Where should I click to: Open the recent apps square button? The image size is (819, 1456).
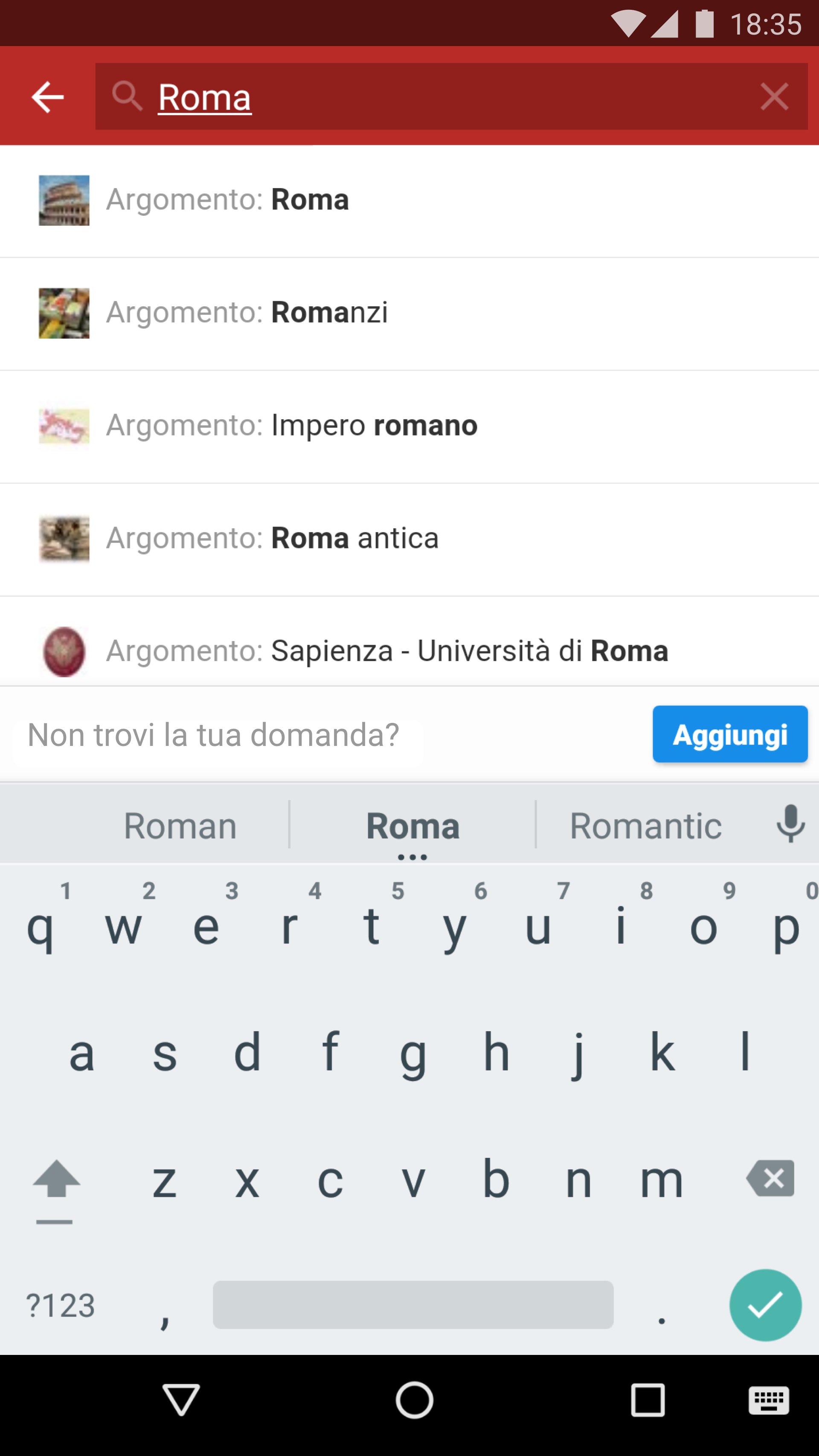(x=647, y=1400)
